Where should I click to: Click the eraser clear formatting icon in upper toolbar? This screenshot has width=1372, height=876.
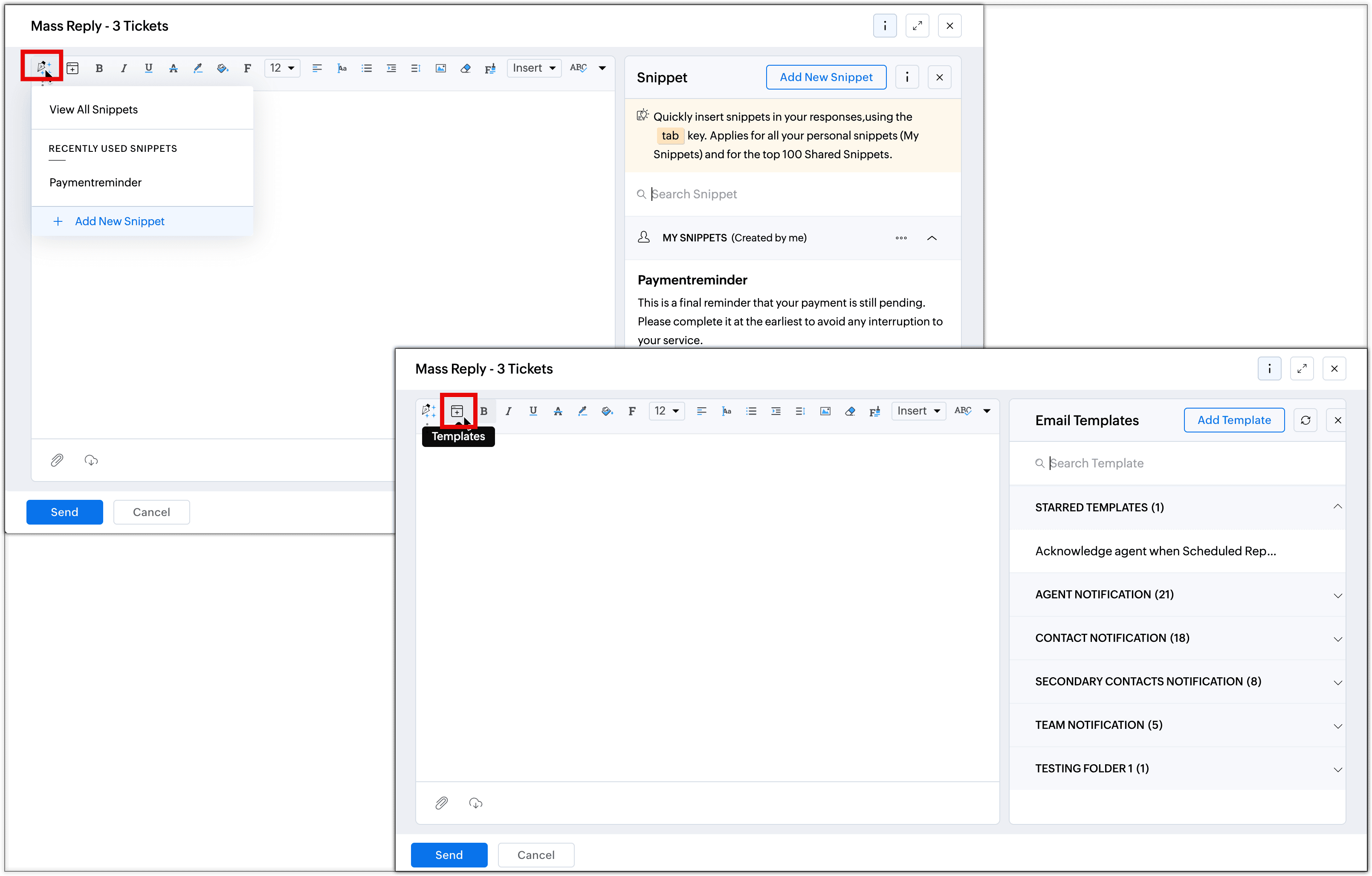[465, 68]
